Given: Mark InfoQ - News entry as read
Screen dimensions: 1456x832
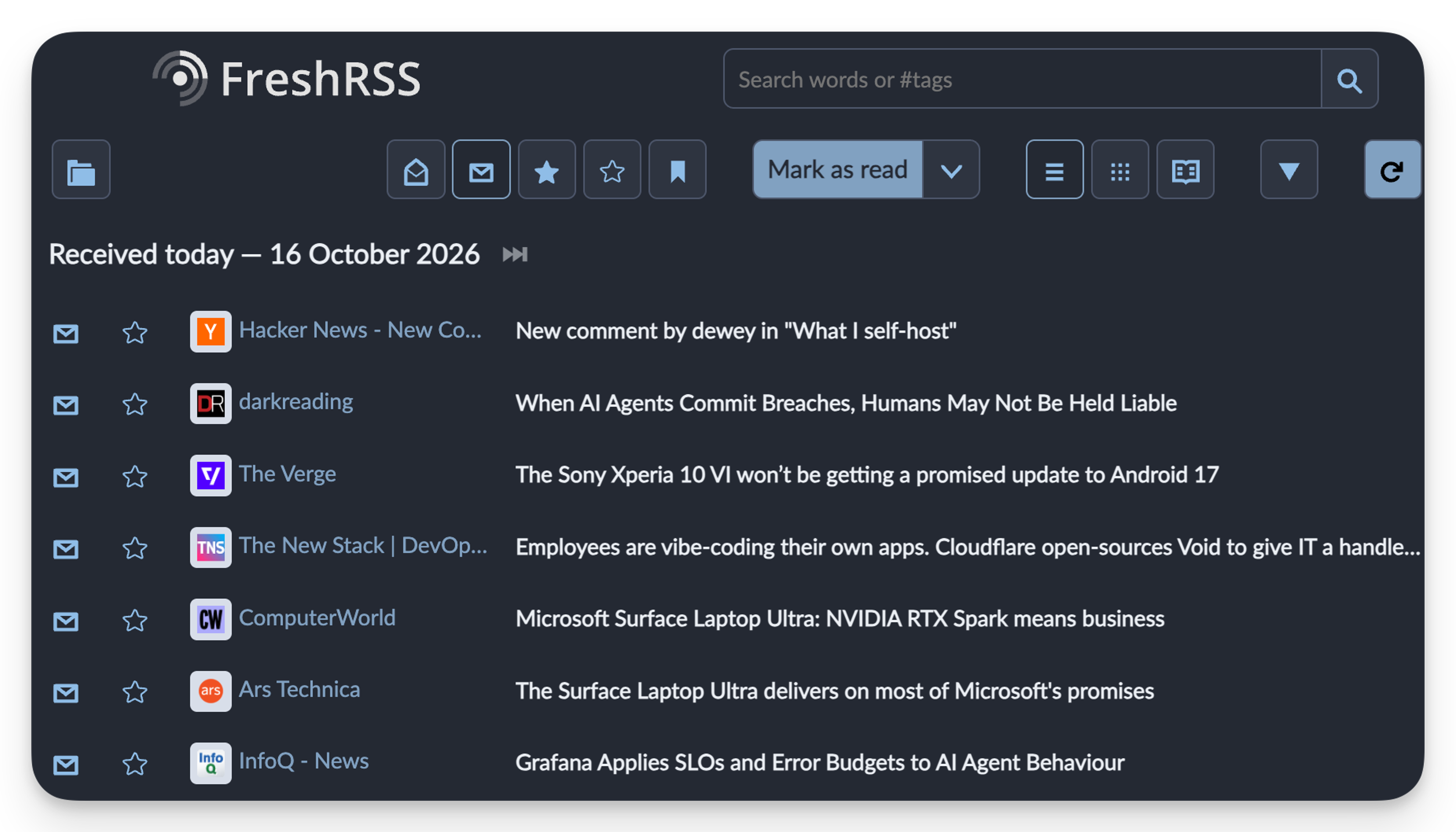Looking at the screenshot, I should pyautogui.click(x=66, y=764).
